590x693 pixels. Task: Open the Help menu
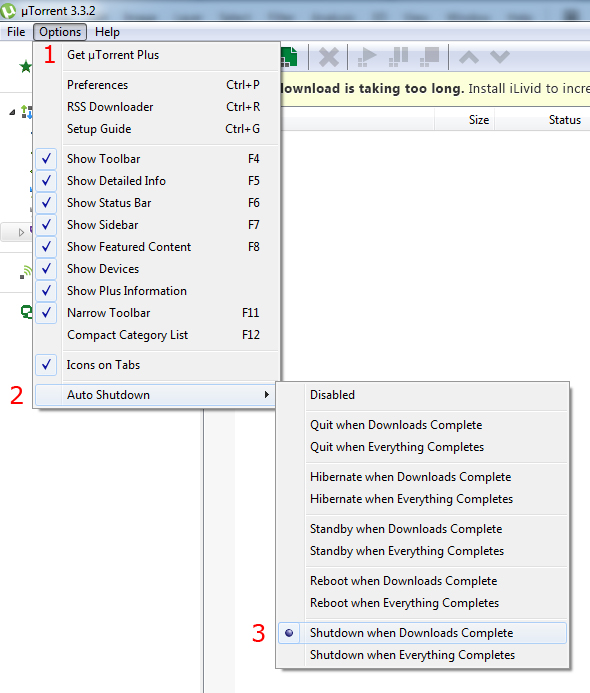[x=107, y=32]
